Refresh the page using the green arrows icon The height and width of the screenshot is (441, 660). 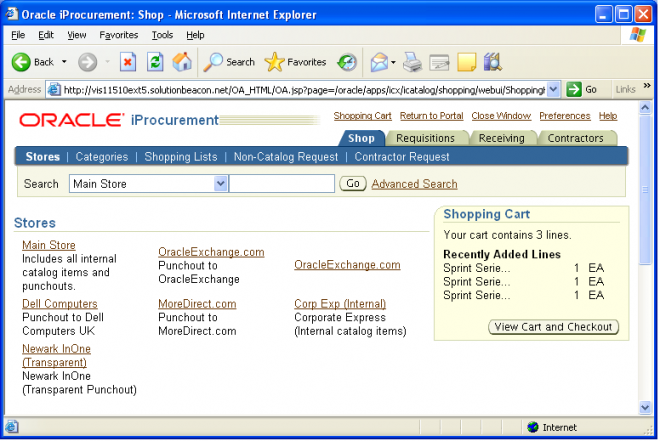(155, 62)
